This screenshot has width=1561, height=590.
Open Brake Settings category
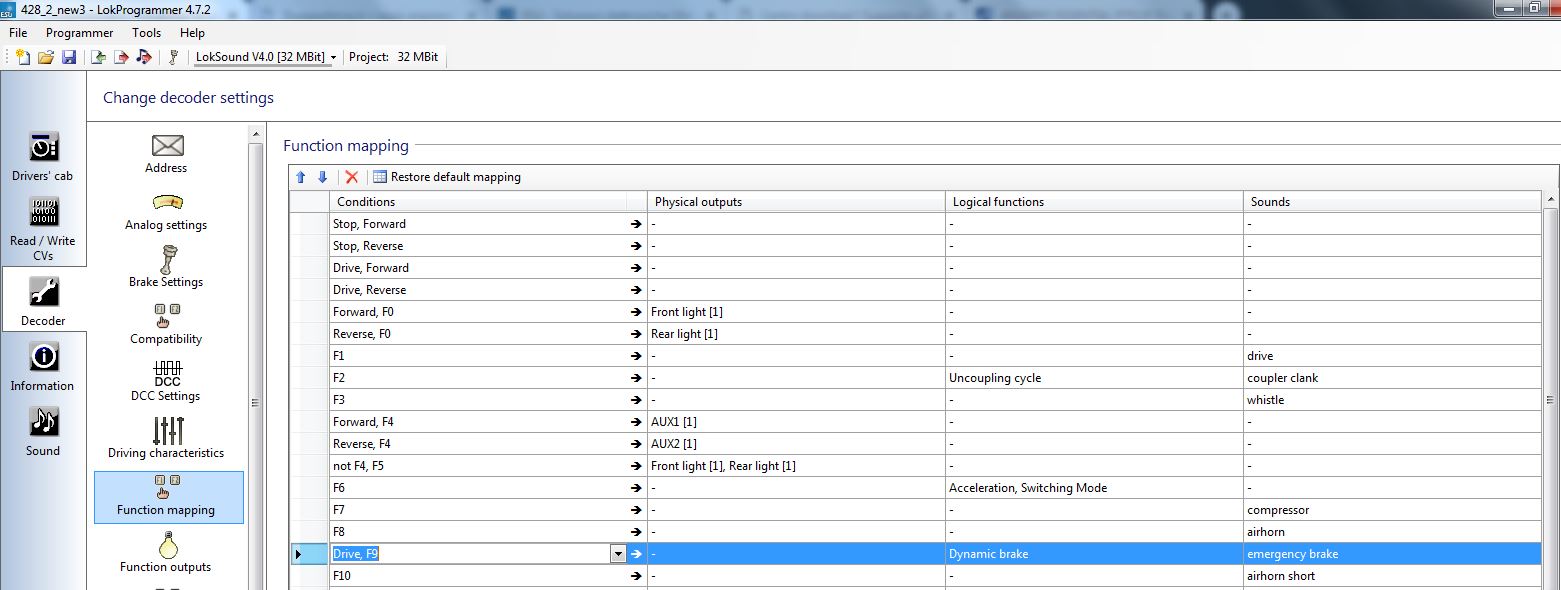(166, 267)
